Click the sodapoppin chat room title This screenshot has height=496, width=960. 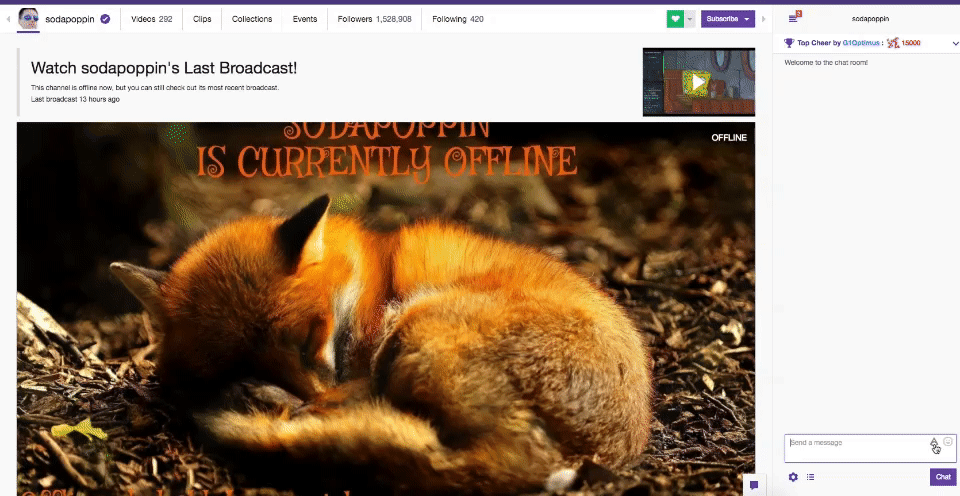tap(870, 19)
